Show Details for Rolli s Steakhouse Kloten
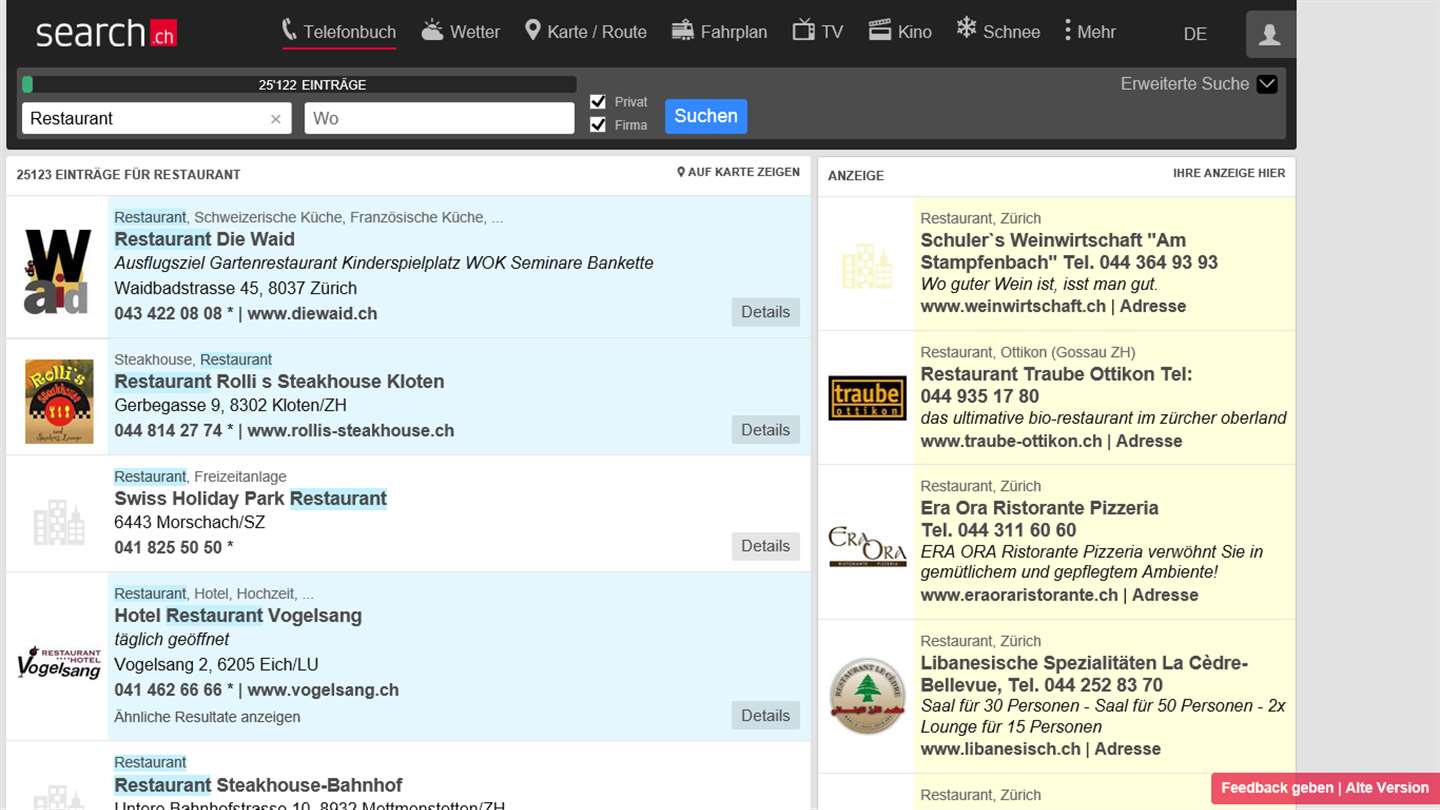 point(766,430)
